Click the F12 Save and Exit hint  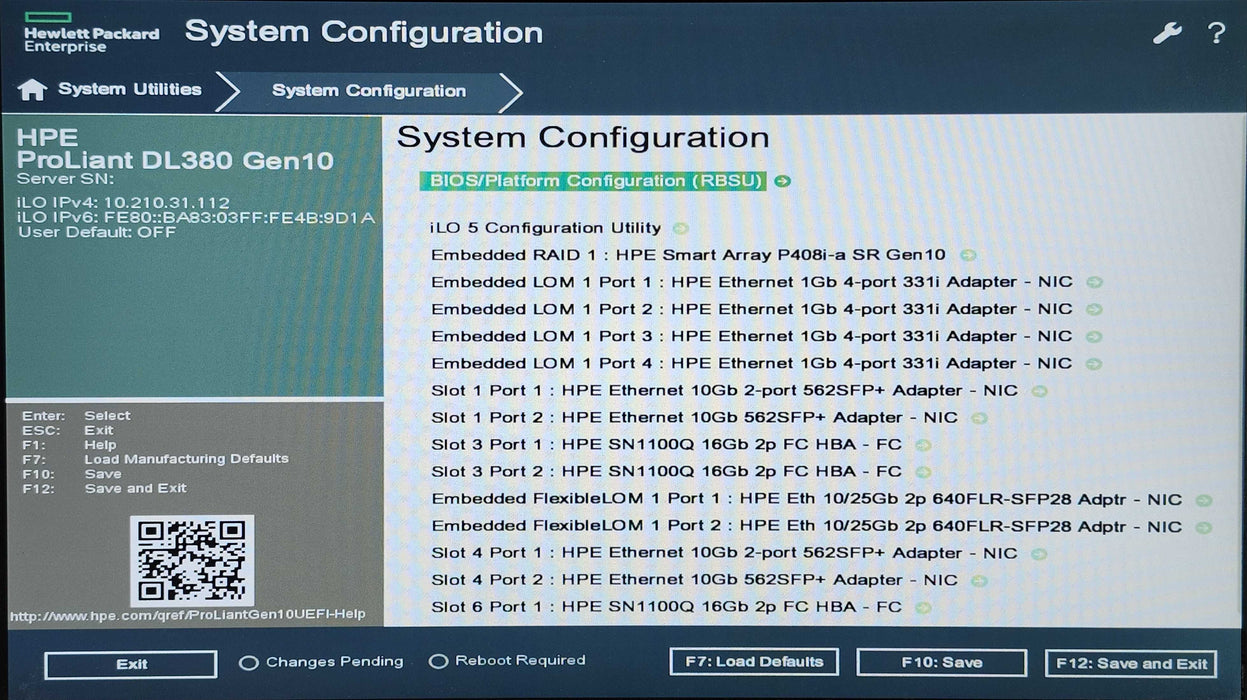[x=104, y=489]
